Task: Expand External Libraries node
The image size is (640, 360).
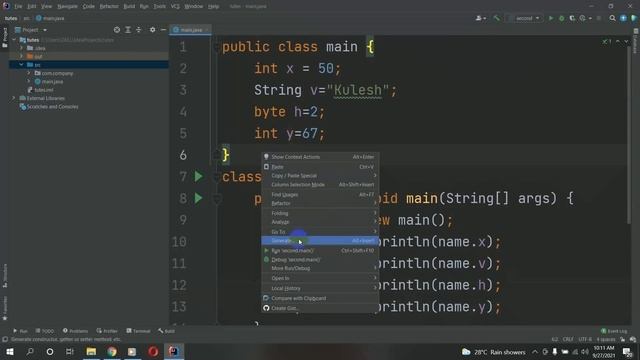Action: click(x=13, y=98)
